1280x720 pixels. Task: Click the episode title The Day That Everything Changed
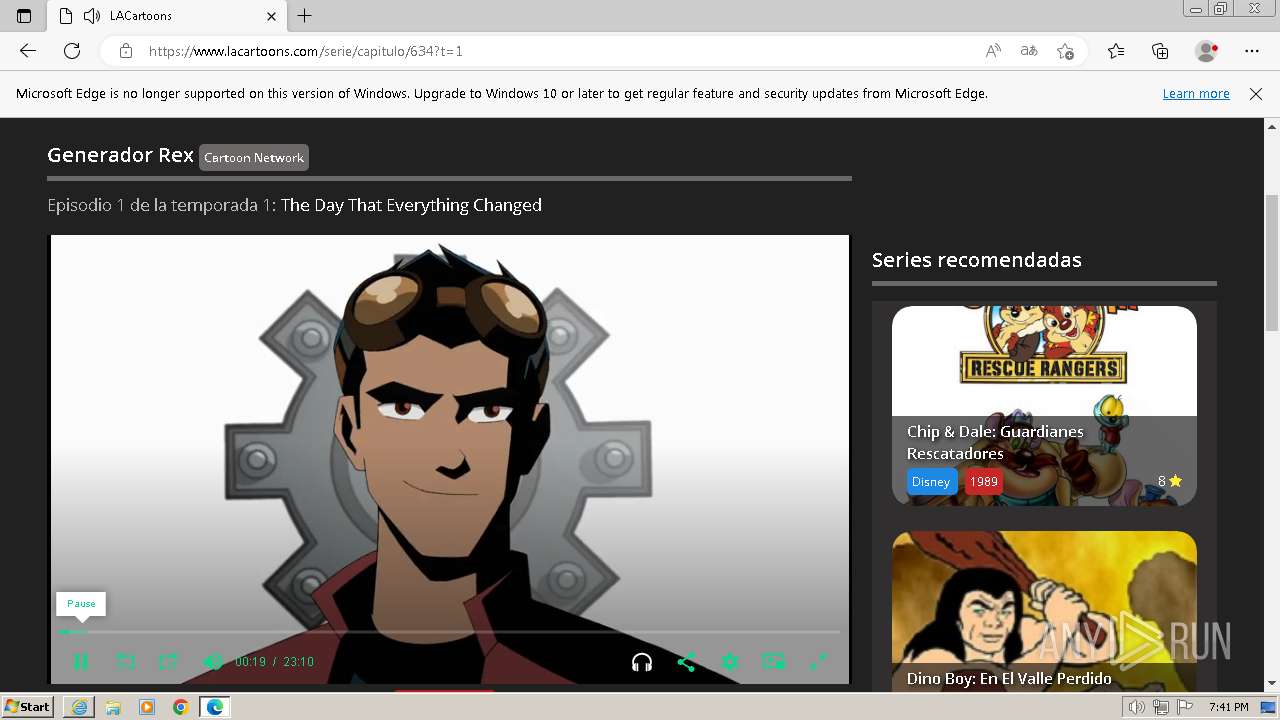click(411, 205)
